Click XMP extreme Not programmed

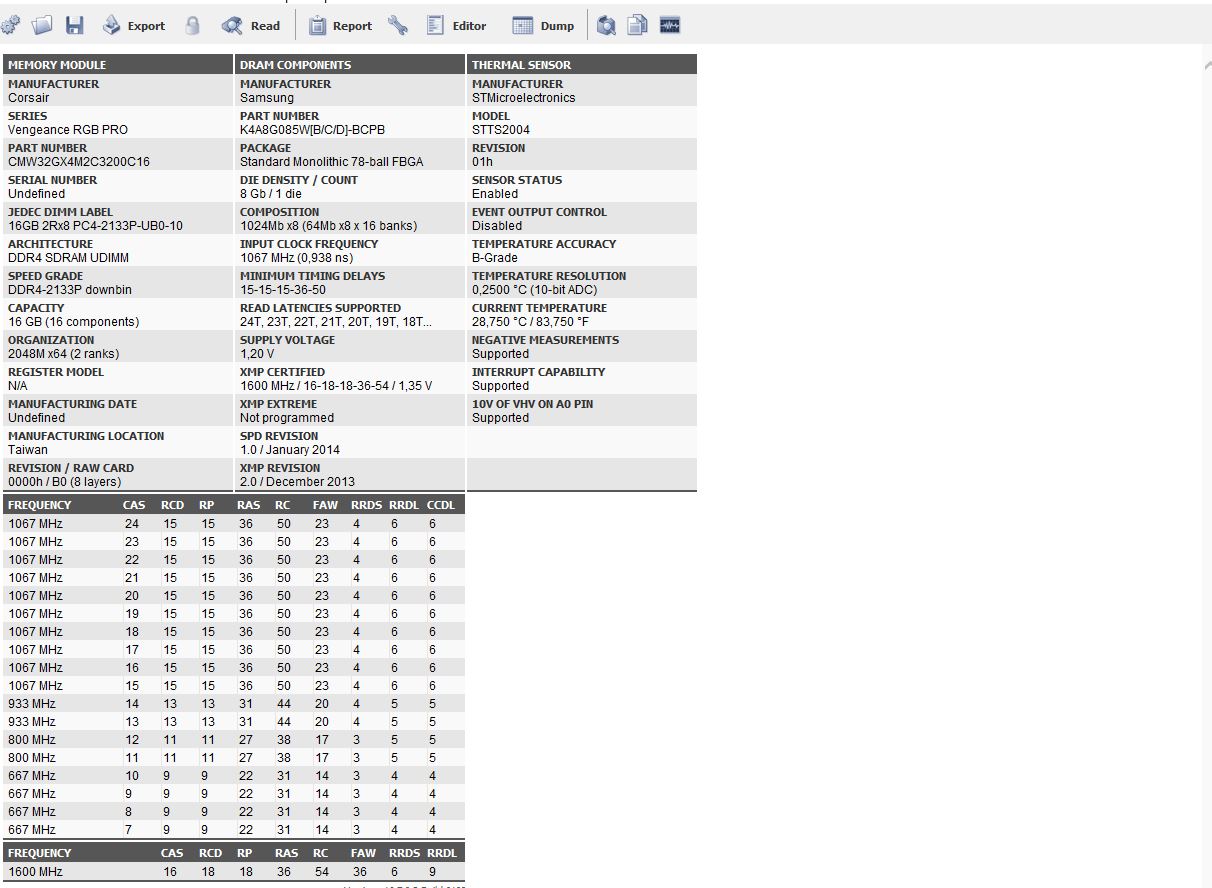(287, 418)
